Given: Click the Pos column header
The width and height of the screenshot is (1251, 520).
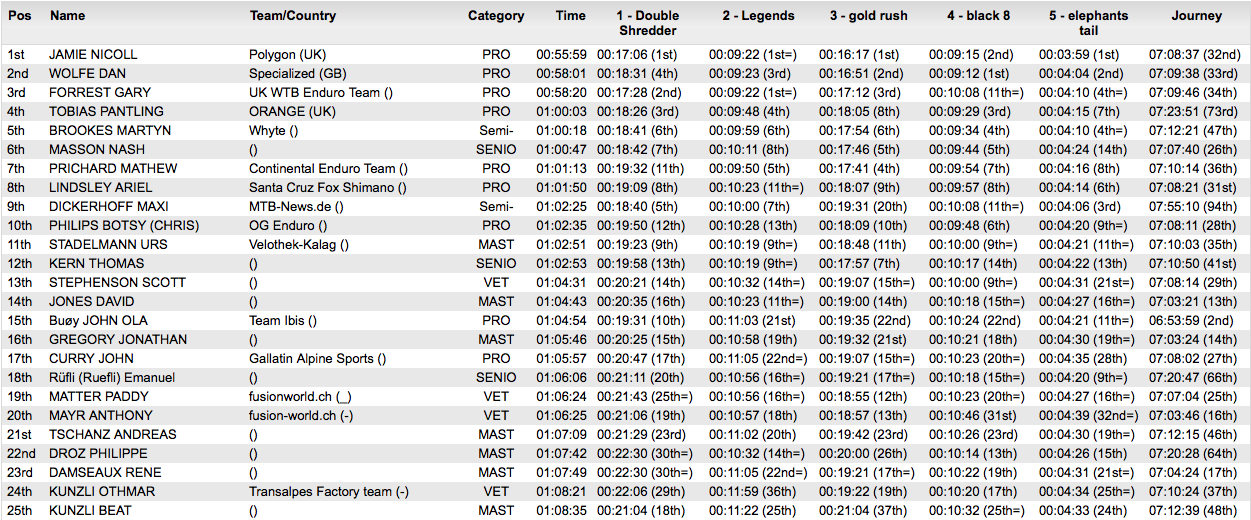Looking at the screenshot, I should [x=18, y=16].
